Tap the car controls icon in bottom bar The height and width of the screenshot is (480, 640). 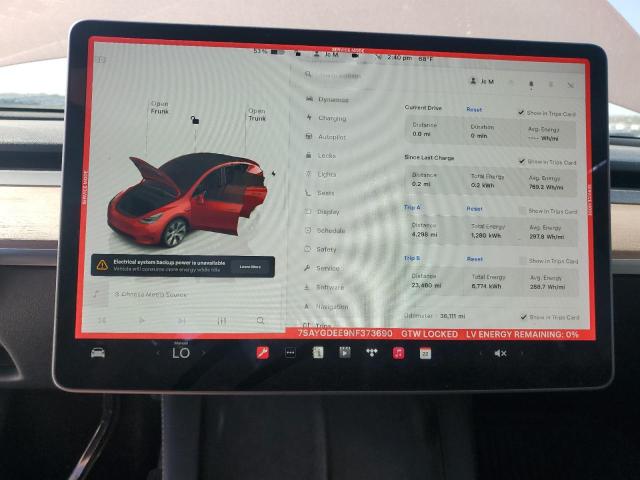[x=98, y=352]
